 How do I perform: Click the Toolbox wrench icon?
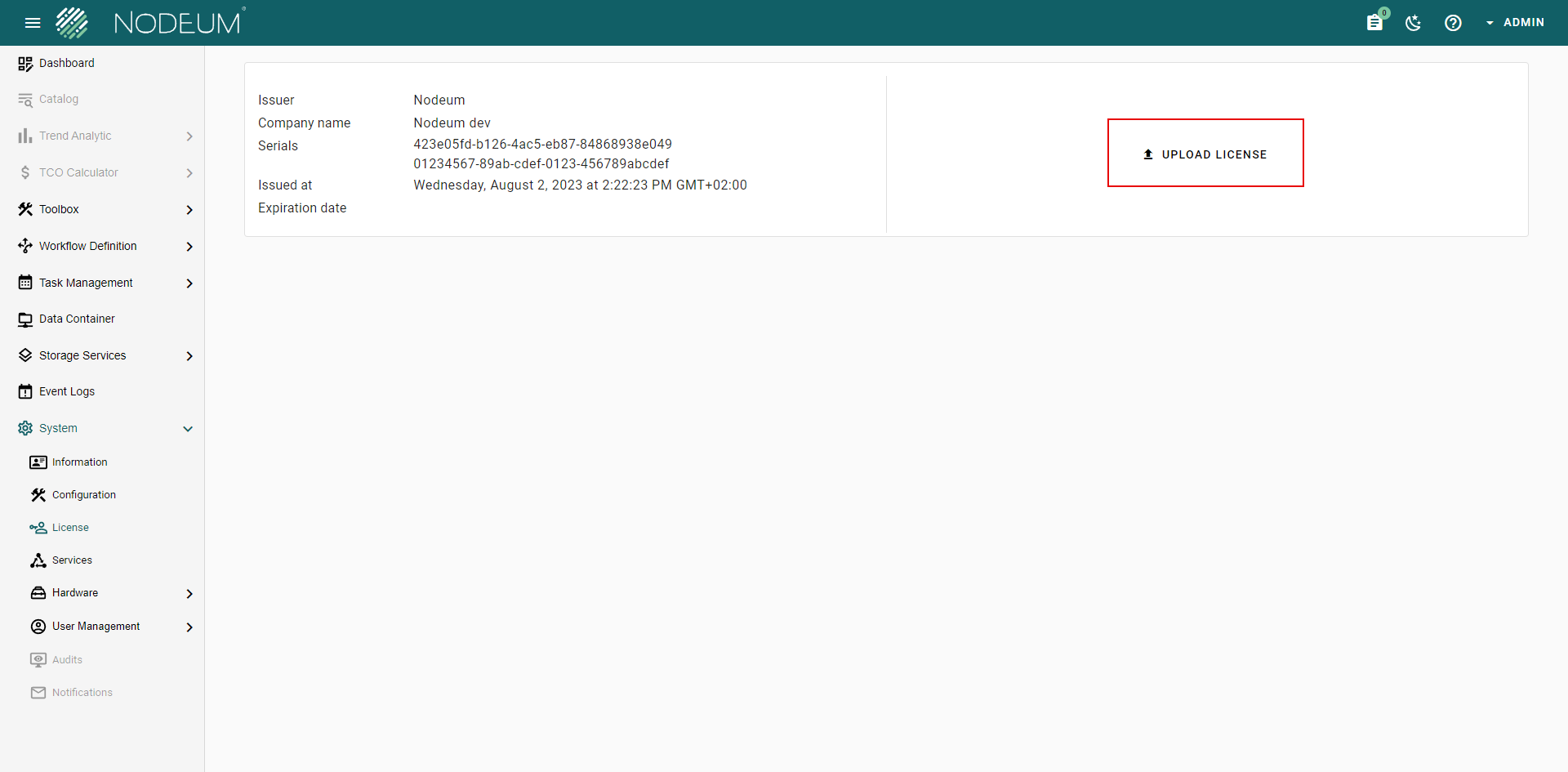point(25,209)
